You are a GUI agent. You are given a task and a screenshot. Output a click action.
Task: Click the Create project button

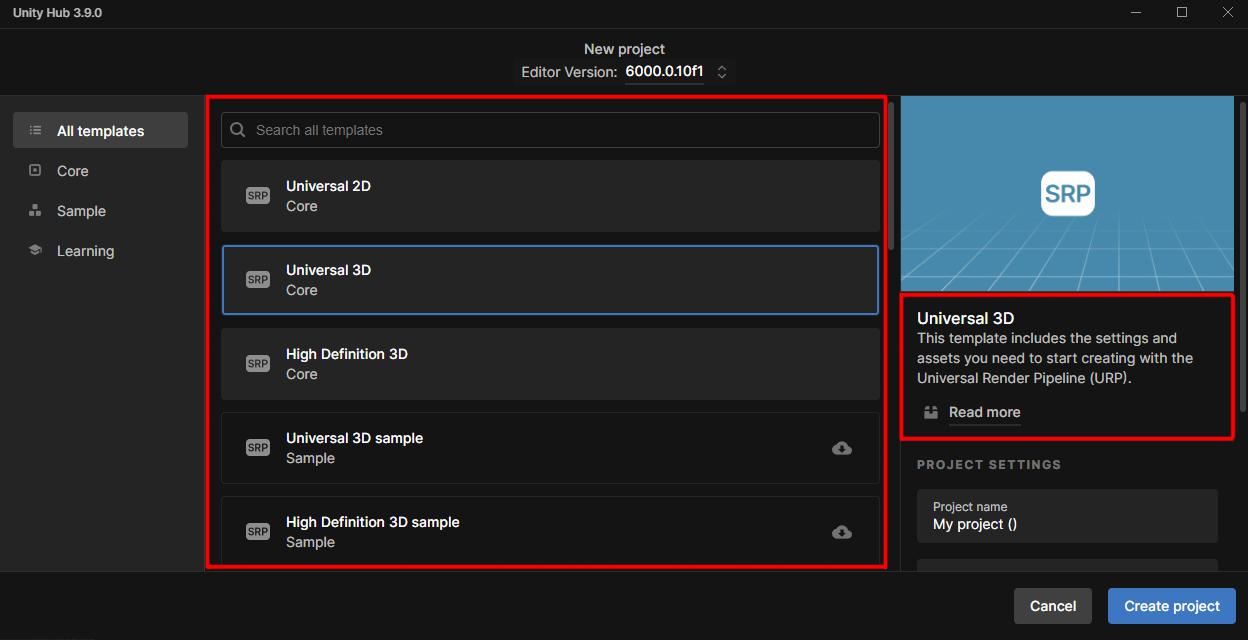point(1172,606)
